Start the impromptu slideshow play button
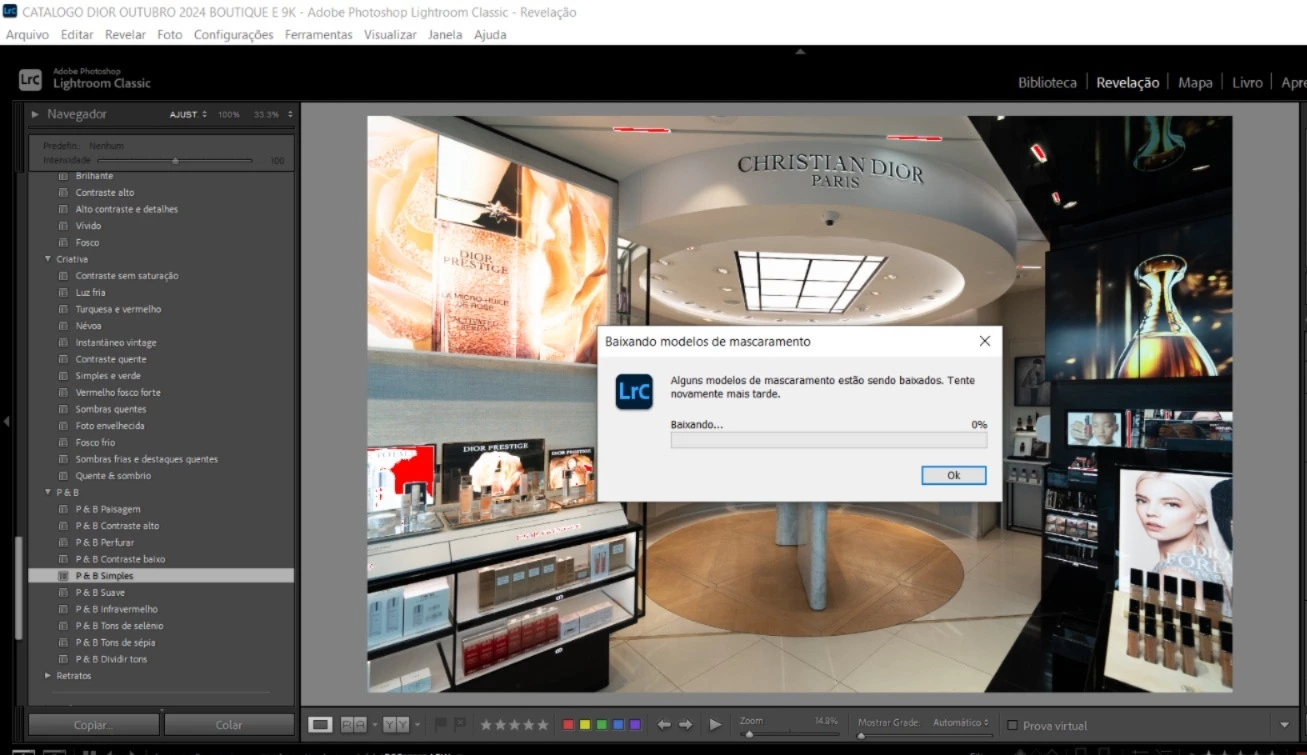The width and height of the screenshot is (1307, 755). [x=715, y=725]
